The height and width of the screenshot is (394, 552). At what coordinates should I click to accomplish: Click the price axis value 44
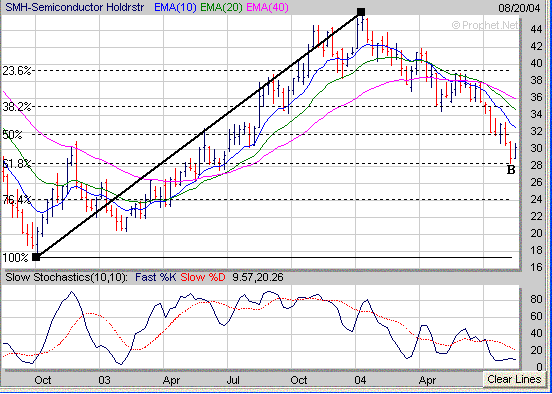(x=536, y=30)
